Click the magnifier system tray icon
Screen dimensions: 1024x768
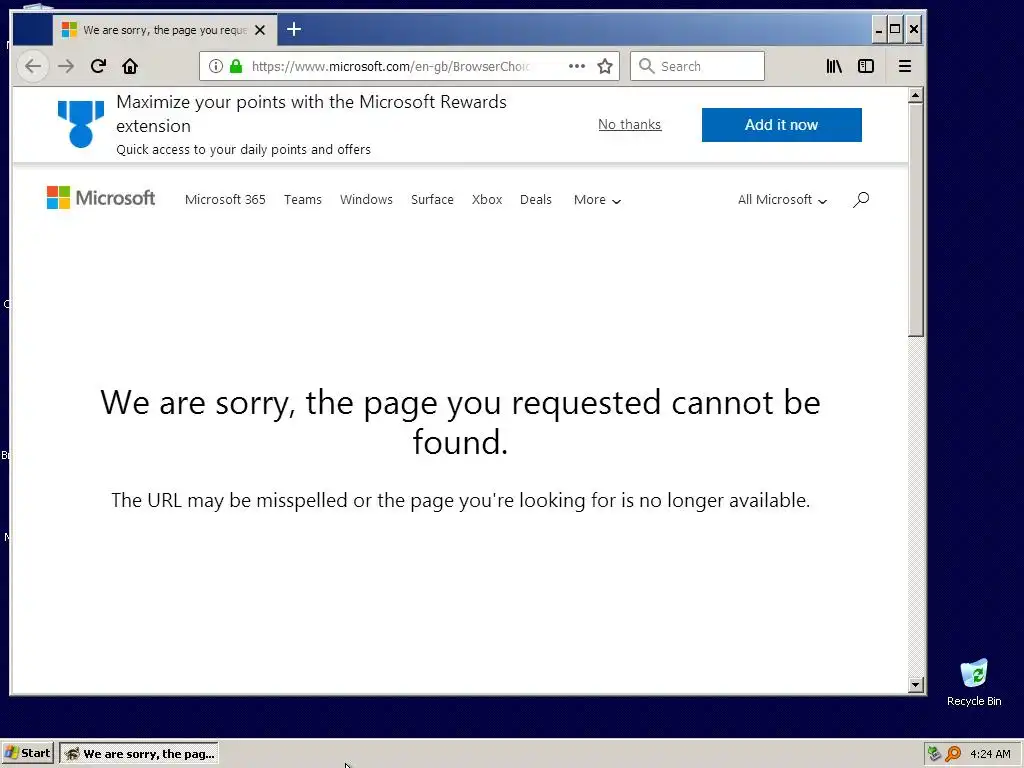(x=953, y=754)
